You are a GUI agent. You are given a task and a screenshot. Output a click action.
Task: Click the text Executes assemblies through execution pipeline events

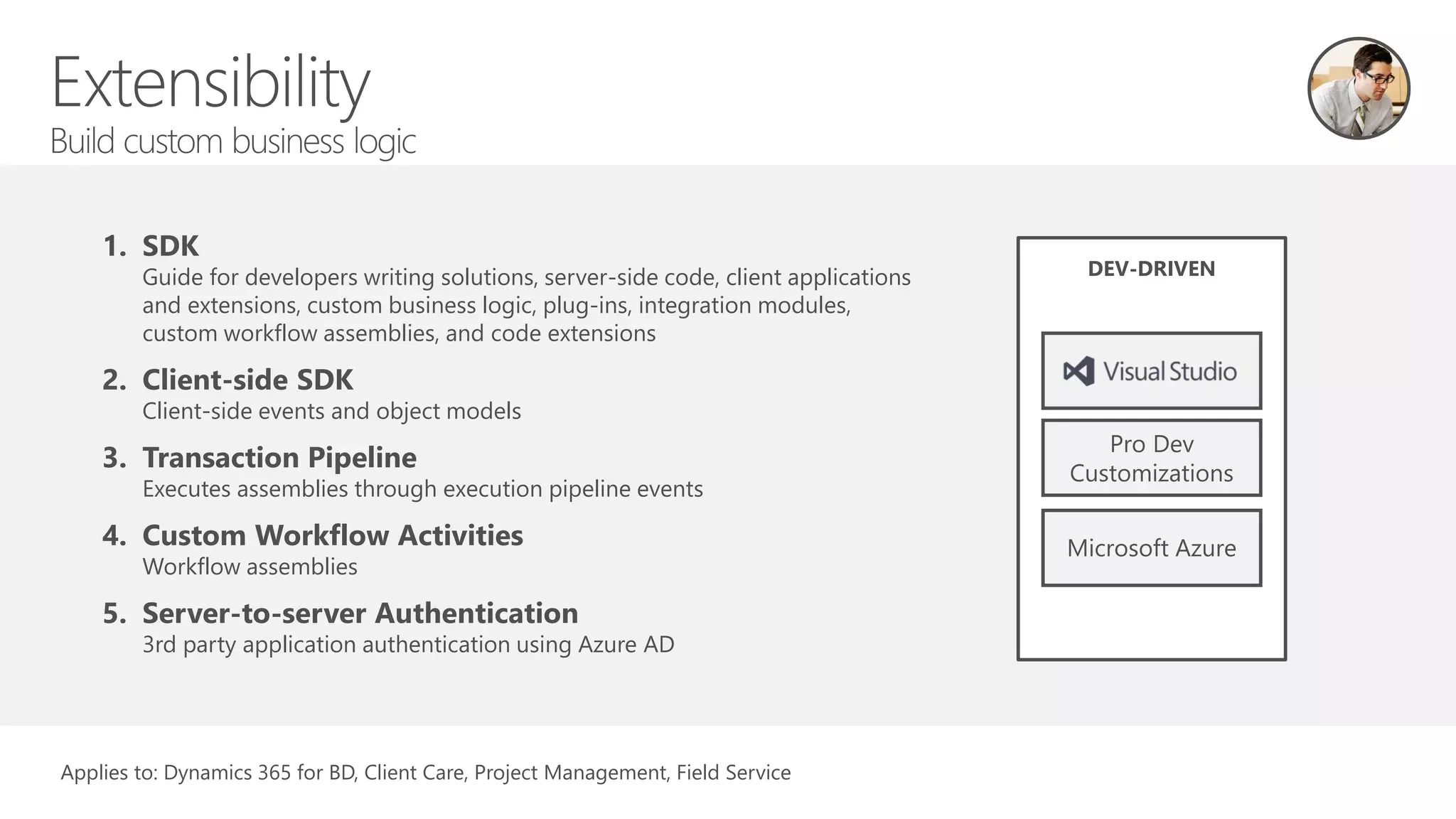click(x=422, y=489)
